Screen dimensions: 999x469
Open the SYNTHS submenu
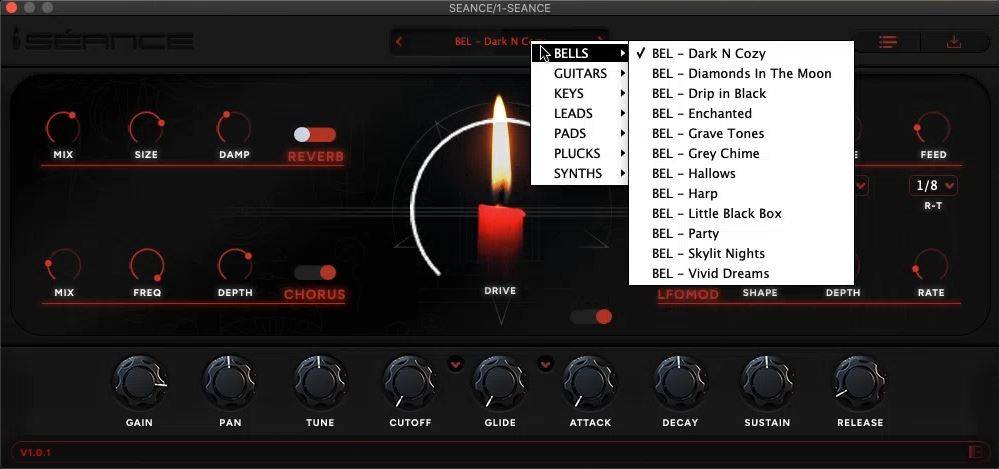(x=580, y=173)
